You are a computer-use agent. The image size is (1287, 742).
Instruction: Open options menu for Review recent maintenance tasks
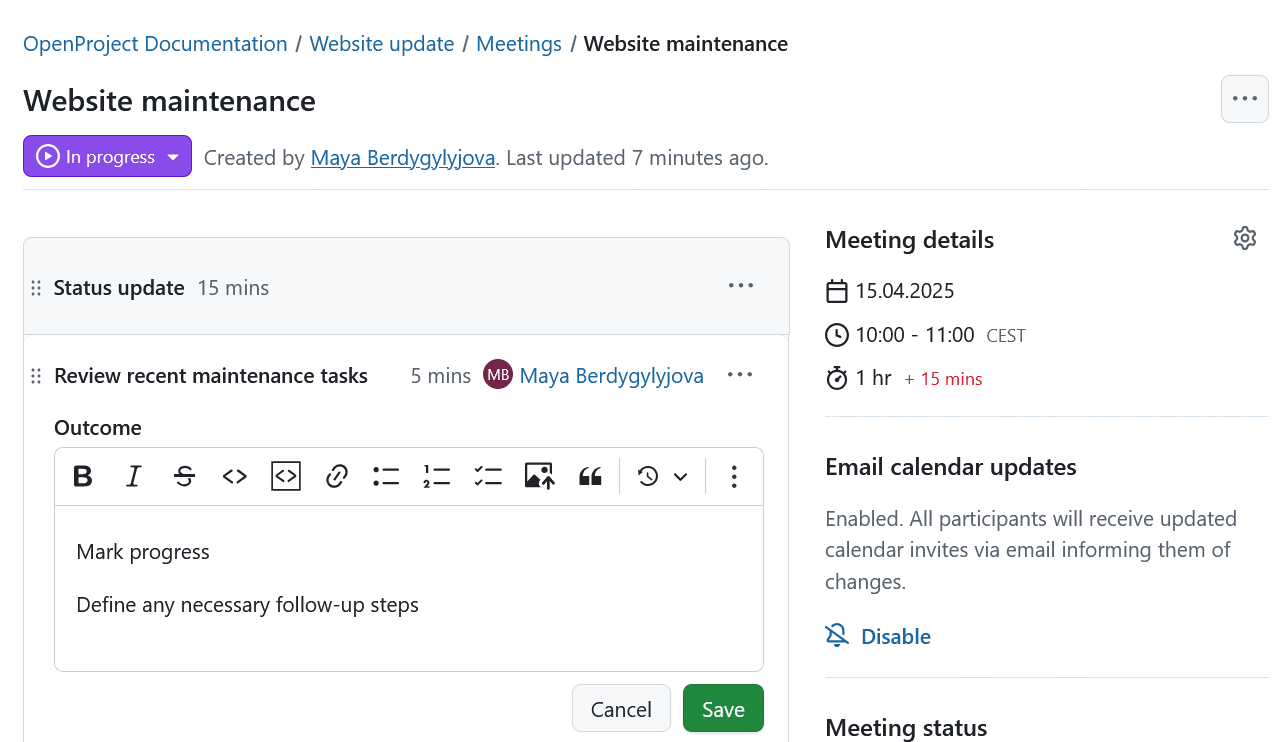click(740, 375)
